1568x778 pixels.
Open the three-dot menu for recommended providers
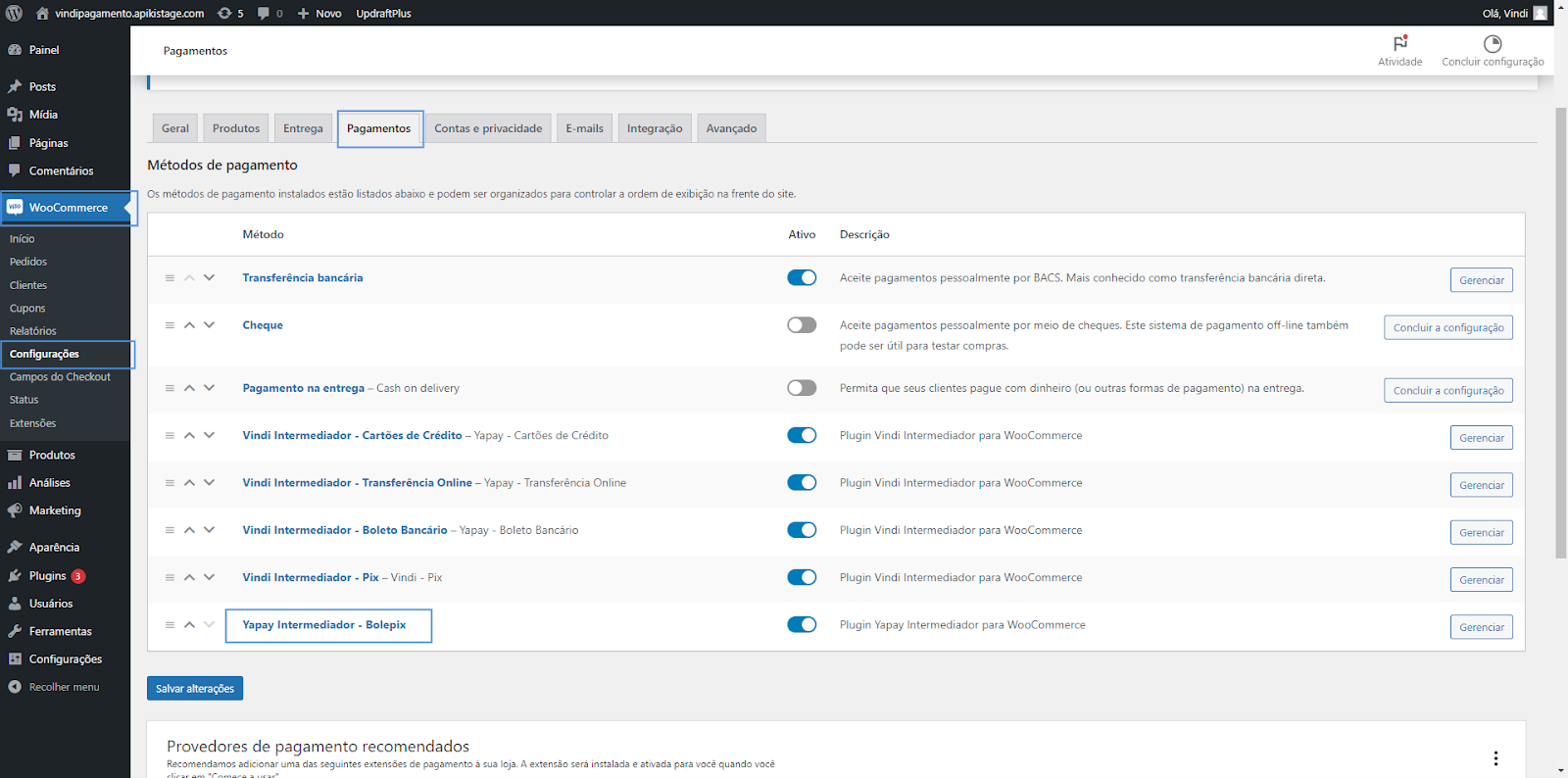coord(1495,758)
